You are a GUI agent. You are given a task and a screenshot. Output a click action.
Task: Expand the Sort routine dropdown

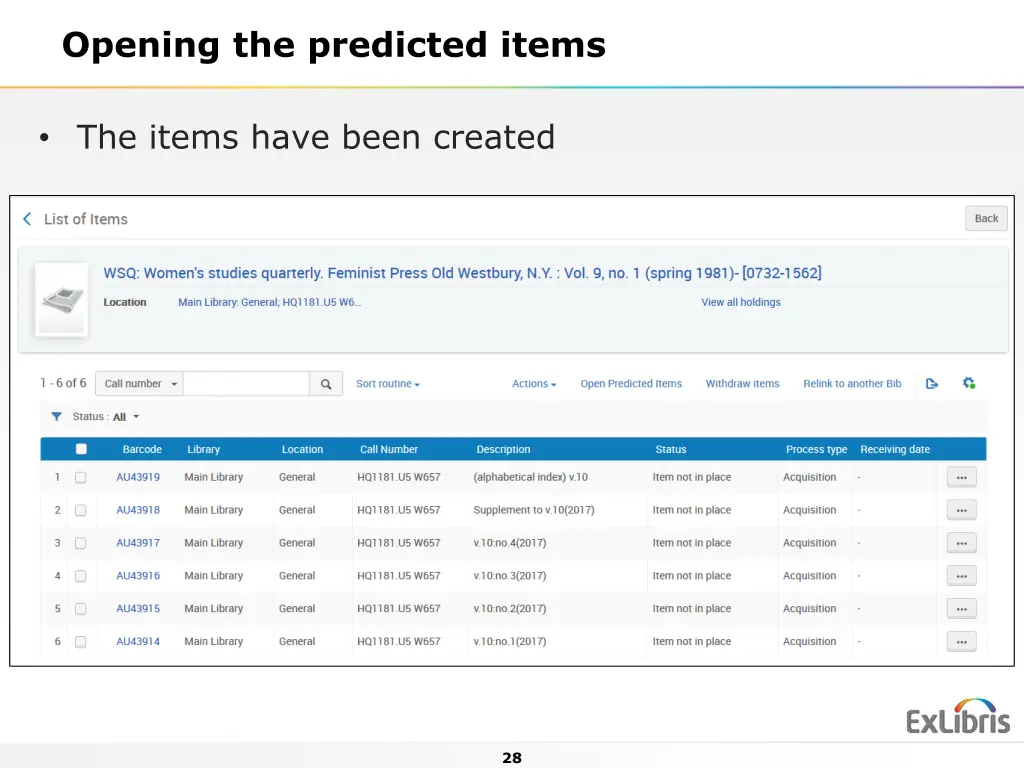point(388,384)
